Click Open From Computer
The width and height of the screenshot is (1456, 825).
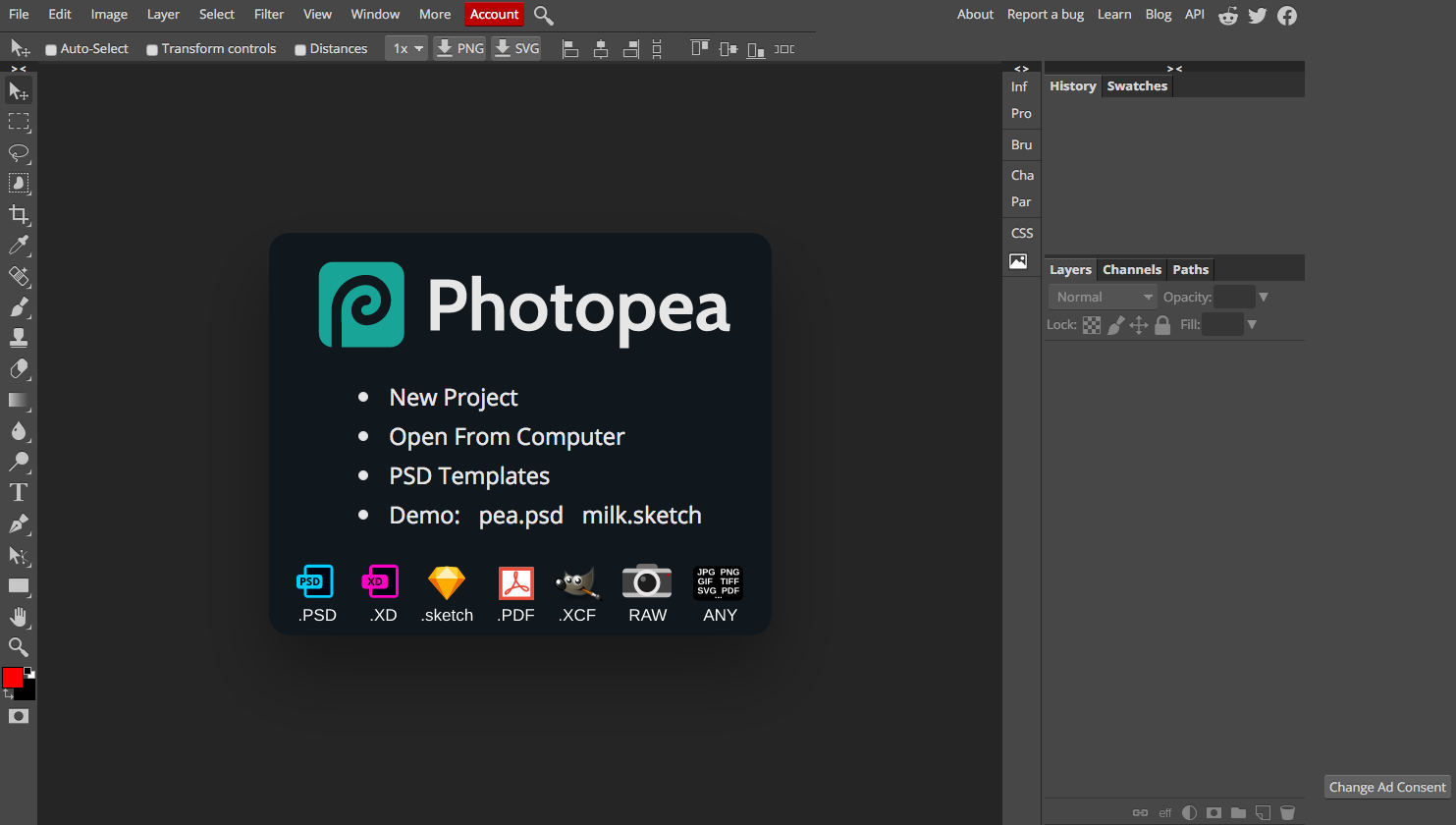pos(507,437)
